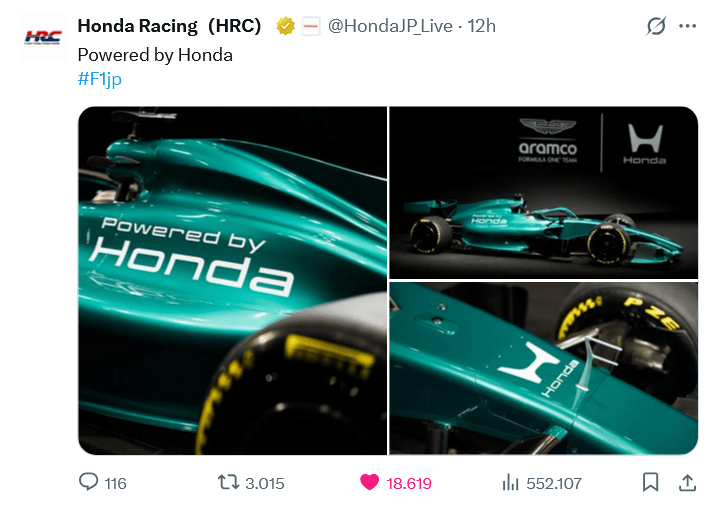Viewport: 718px width, 508px height.
Task: Toggle the like heart on post
Action: coord(369,483)
